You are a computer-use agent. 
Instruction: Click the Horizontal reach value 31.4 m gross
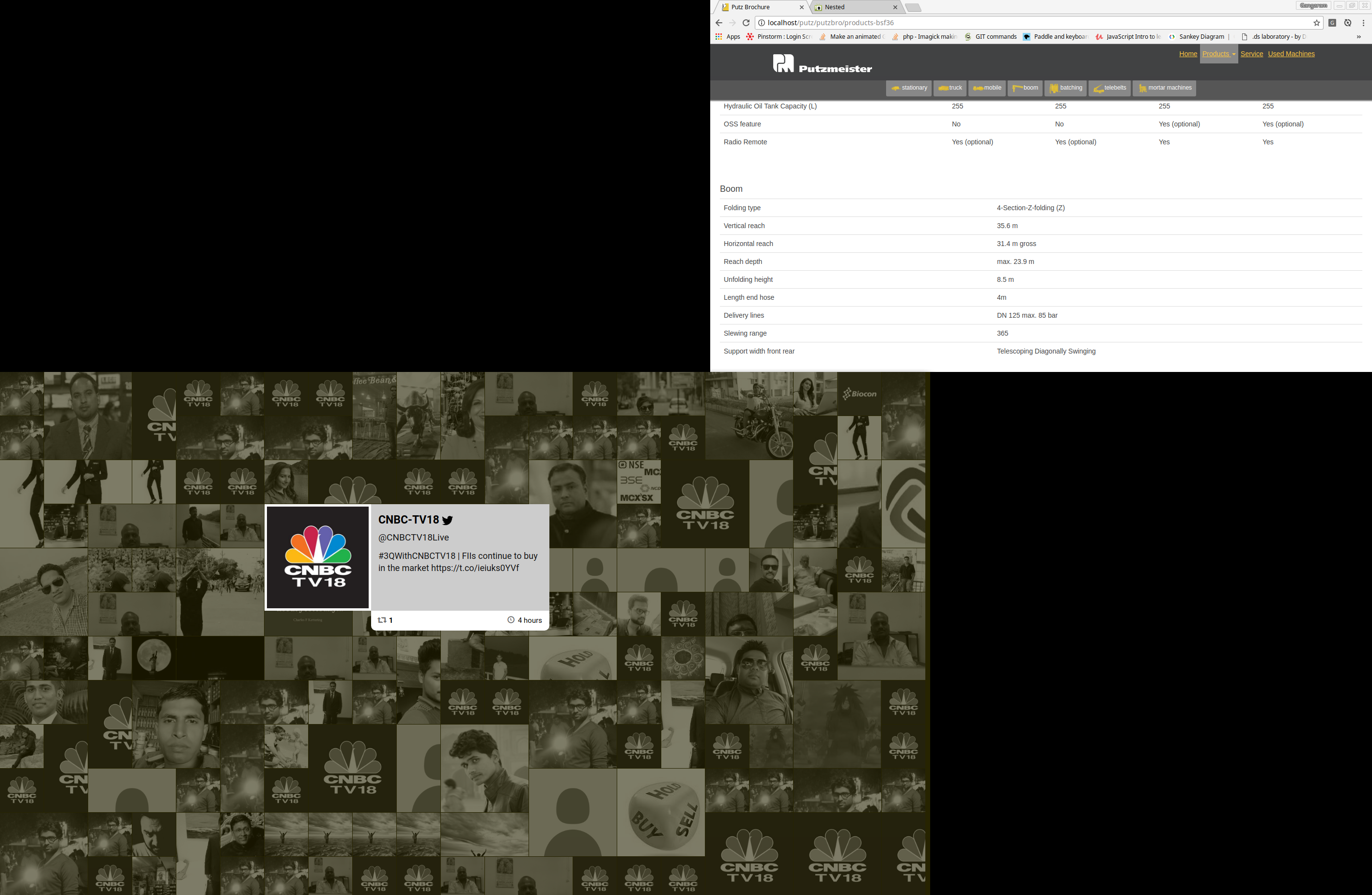tap(1016, 244)
